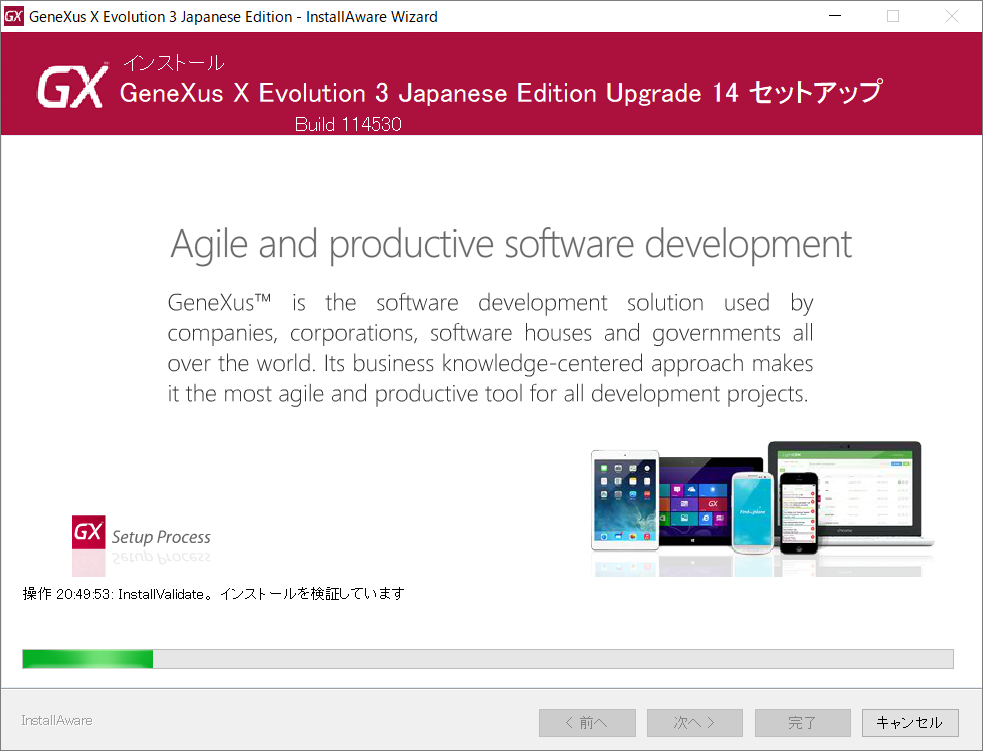The height and width of the screenshot is (751, 983).
Task: Click the GX icon in title bar
Action: [x=13, y=16]
